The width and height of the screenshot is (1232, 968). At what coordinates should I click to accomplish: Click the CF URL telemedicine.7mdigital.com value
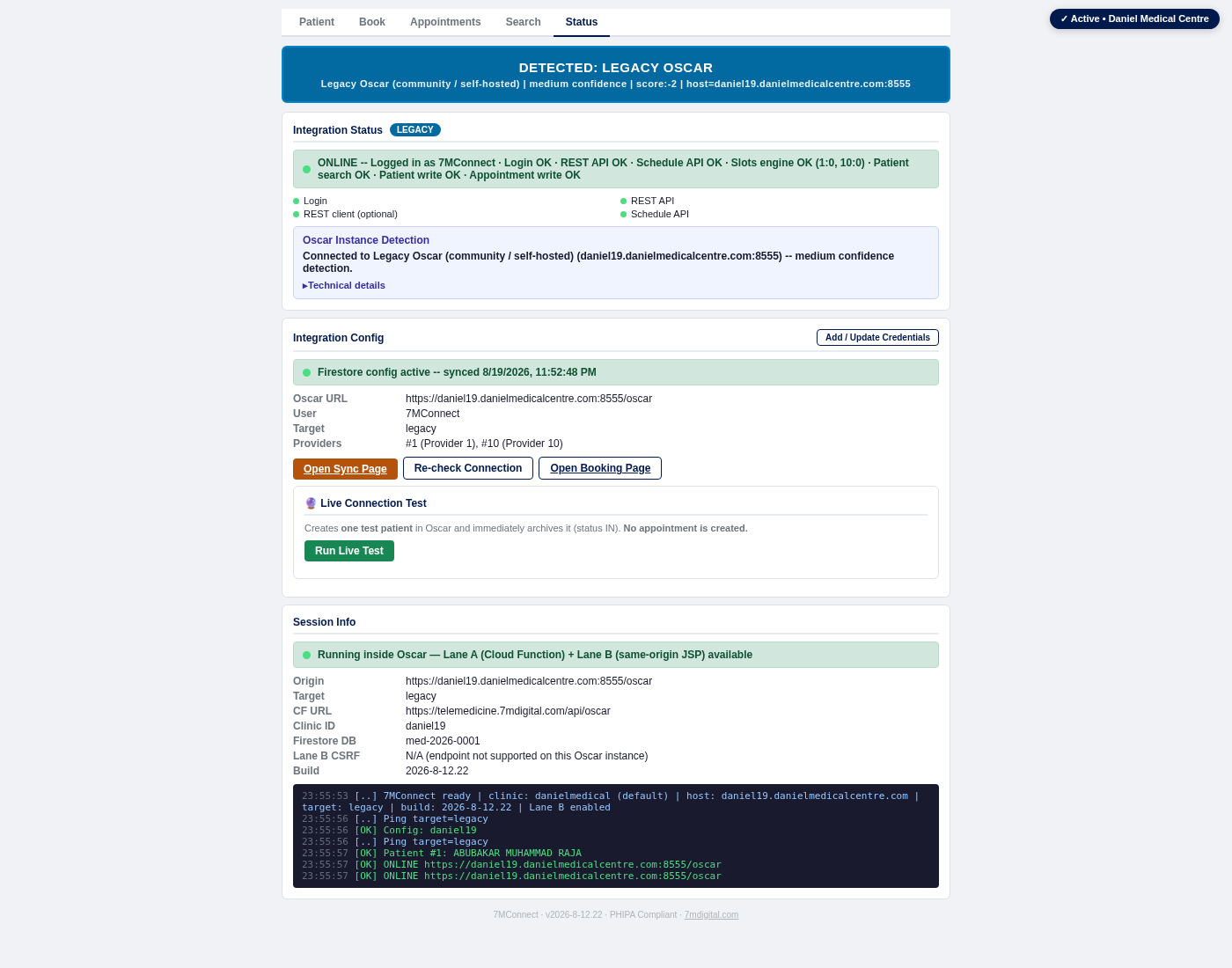[508, 711]
